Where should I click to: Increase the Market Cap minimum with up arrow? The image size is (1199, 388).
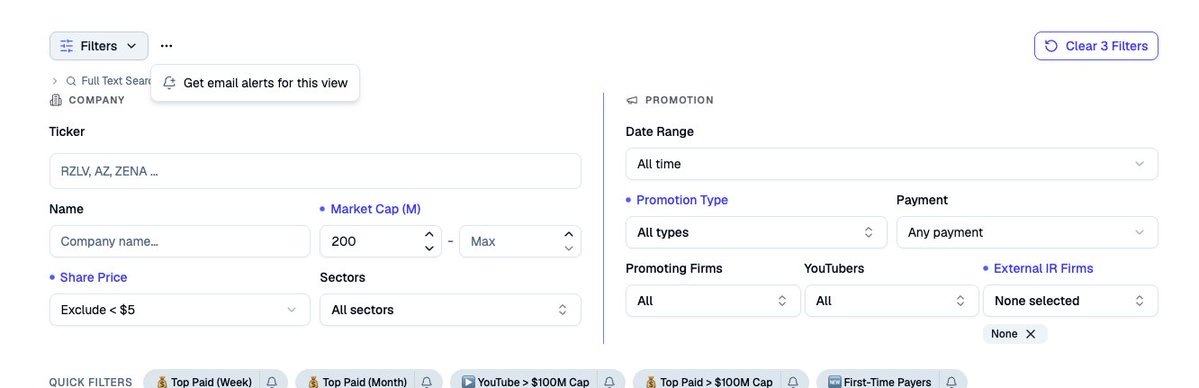[x=429, y=234]
